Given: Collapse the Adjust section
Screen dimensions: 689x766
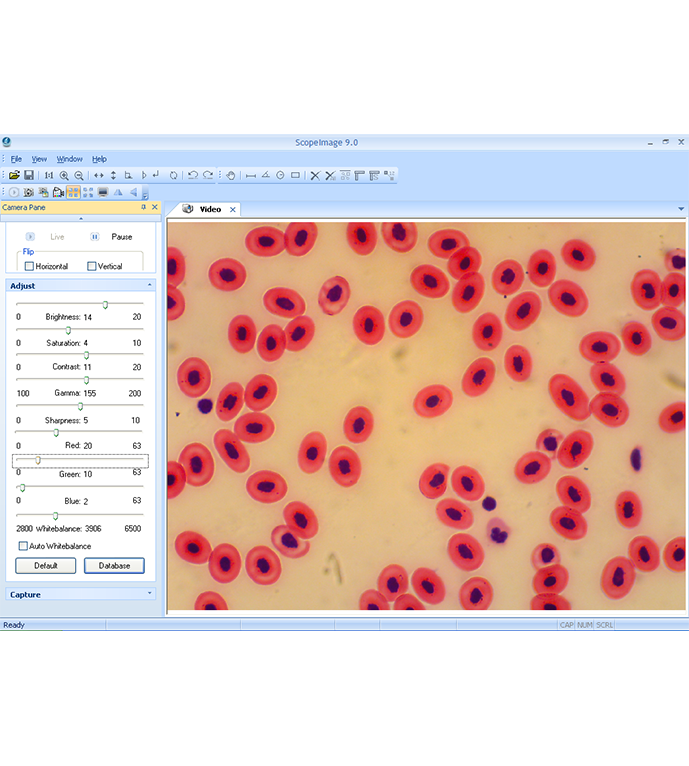Looking at the screenshot, I should [x=150, y=286].
